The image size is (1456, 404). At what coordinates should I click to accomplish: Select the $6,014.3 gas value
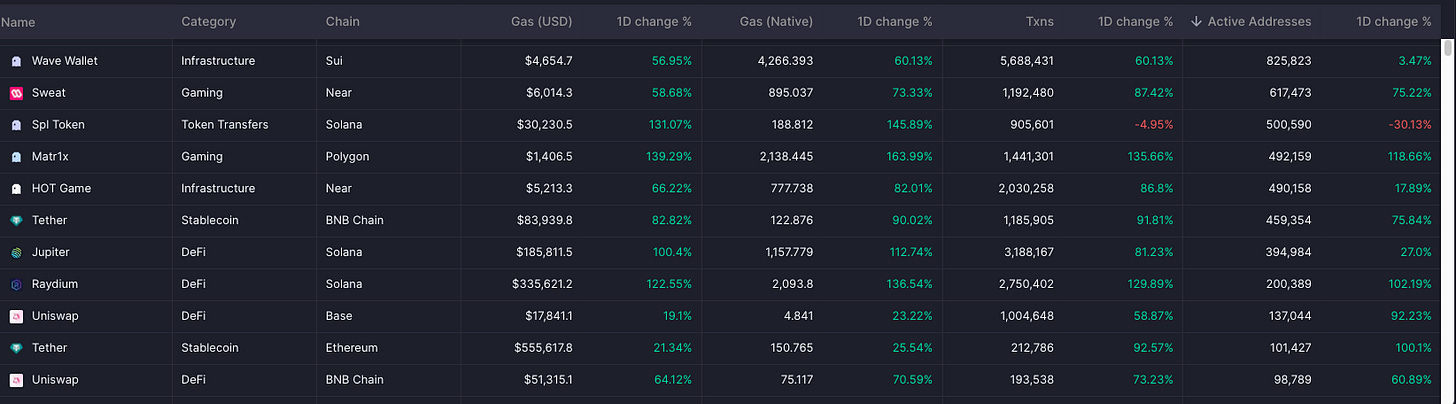click(x=549, y=93)
